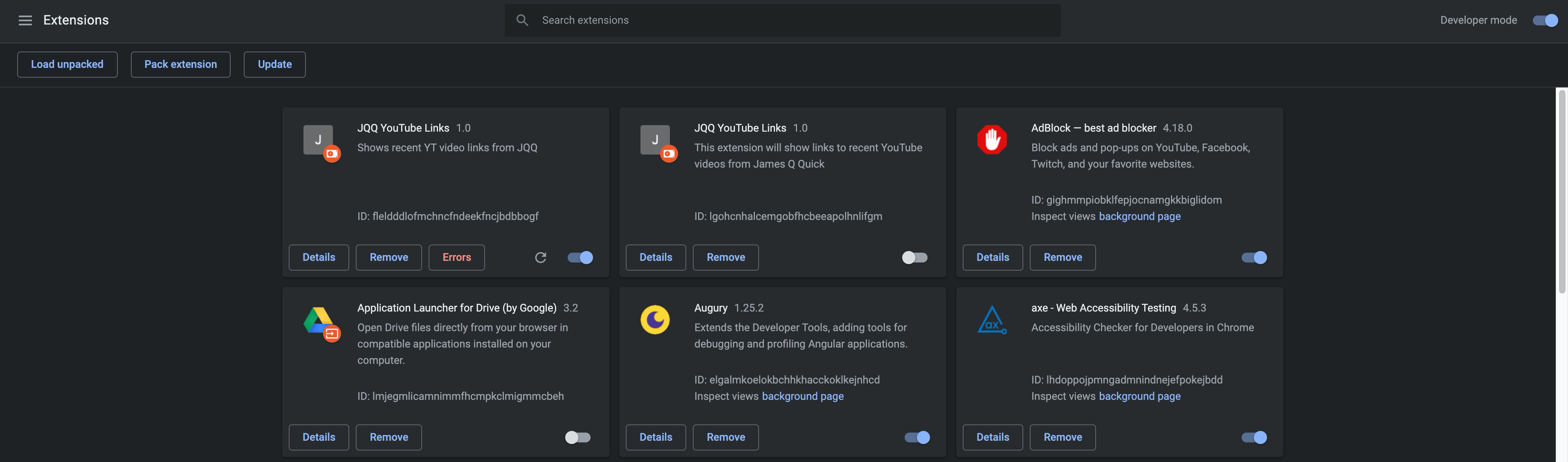Click AdBlock version 4.18.0 text

click(1177, 128)
